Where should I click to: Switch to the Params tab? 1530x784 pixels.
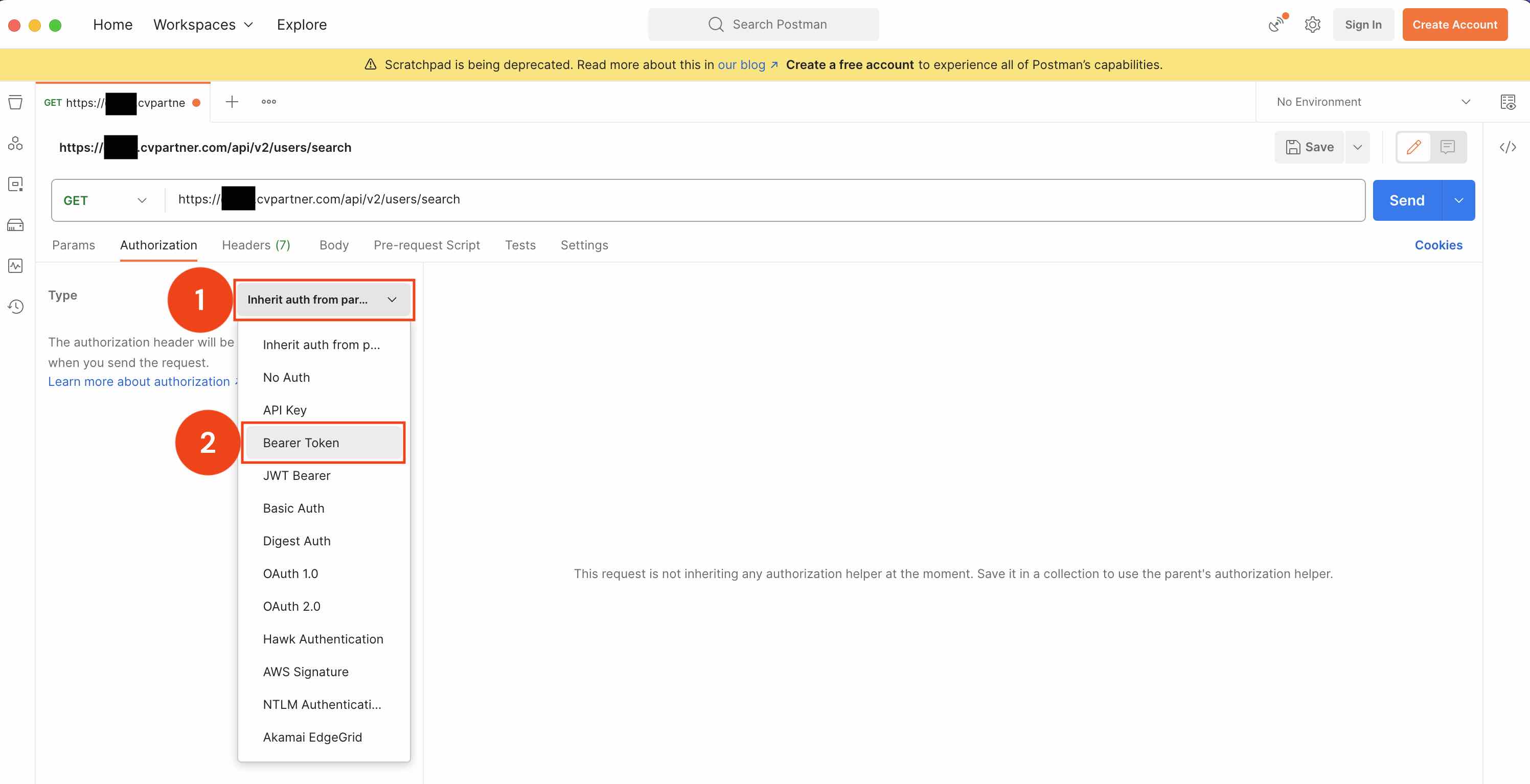[74, 245]
